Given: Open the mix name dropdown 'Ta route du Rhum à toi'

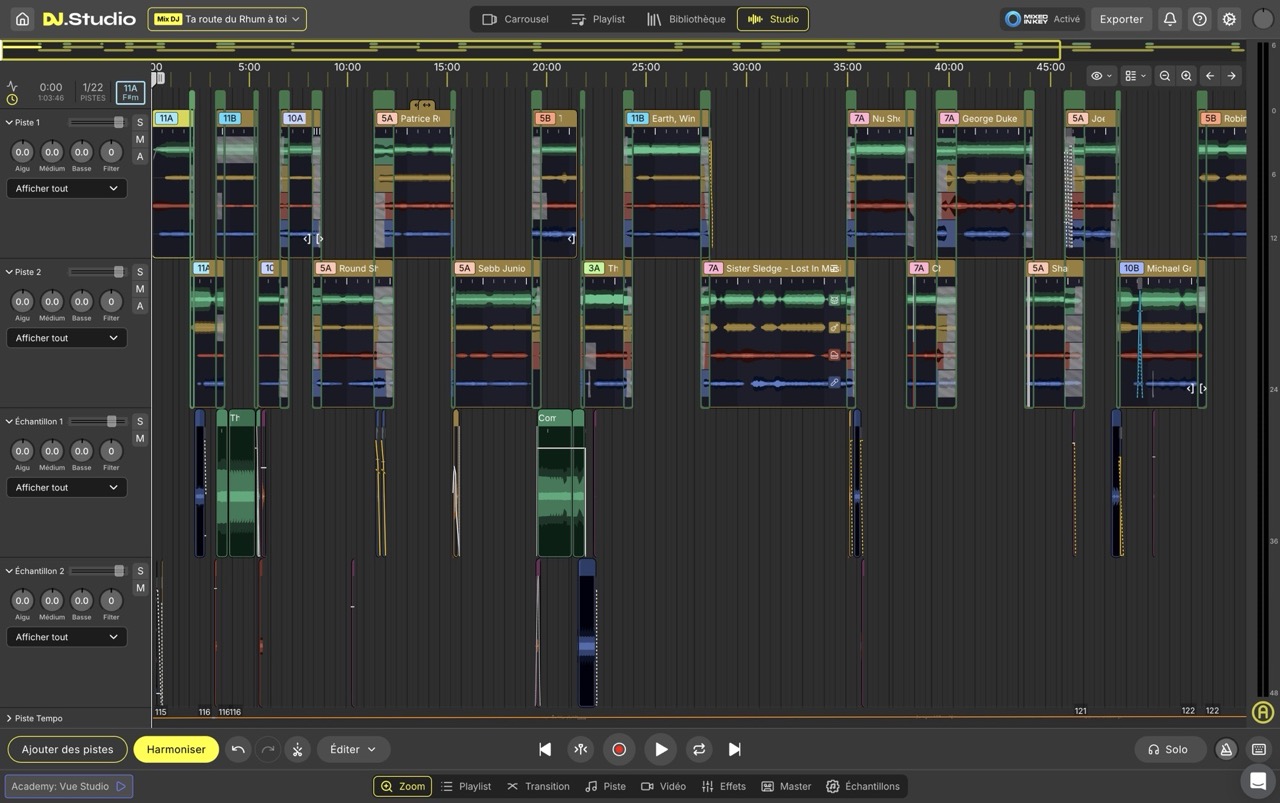Looking at the screenshot, I should (227, 19).
